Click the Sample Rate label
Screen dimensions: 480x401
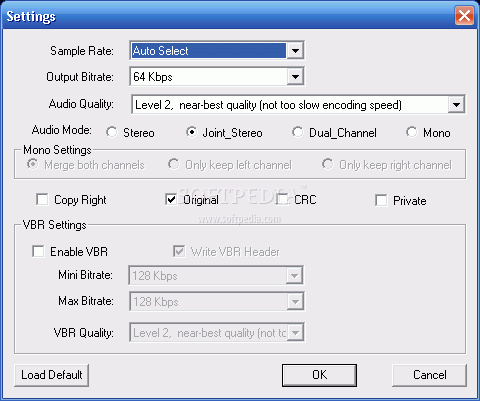tap(82, 51)
